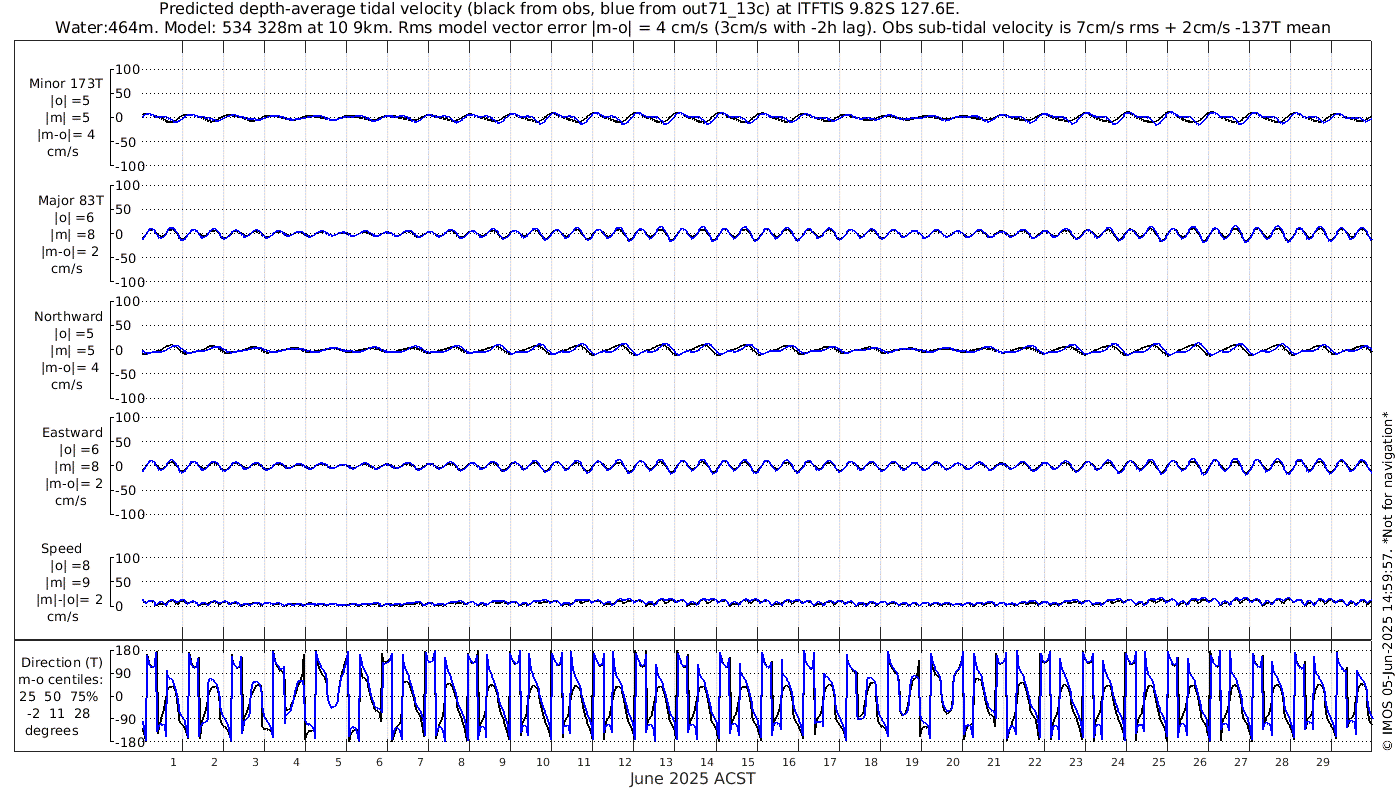
Task: Click day '15' on the date axis
Action: tap(748, 762)
